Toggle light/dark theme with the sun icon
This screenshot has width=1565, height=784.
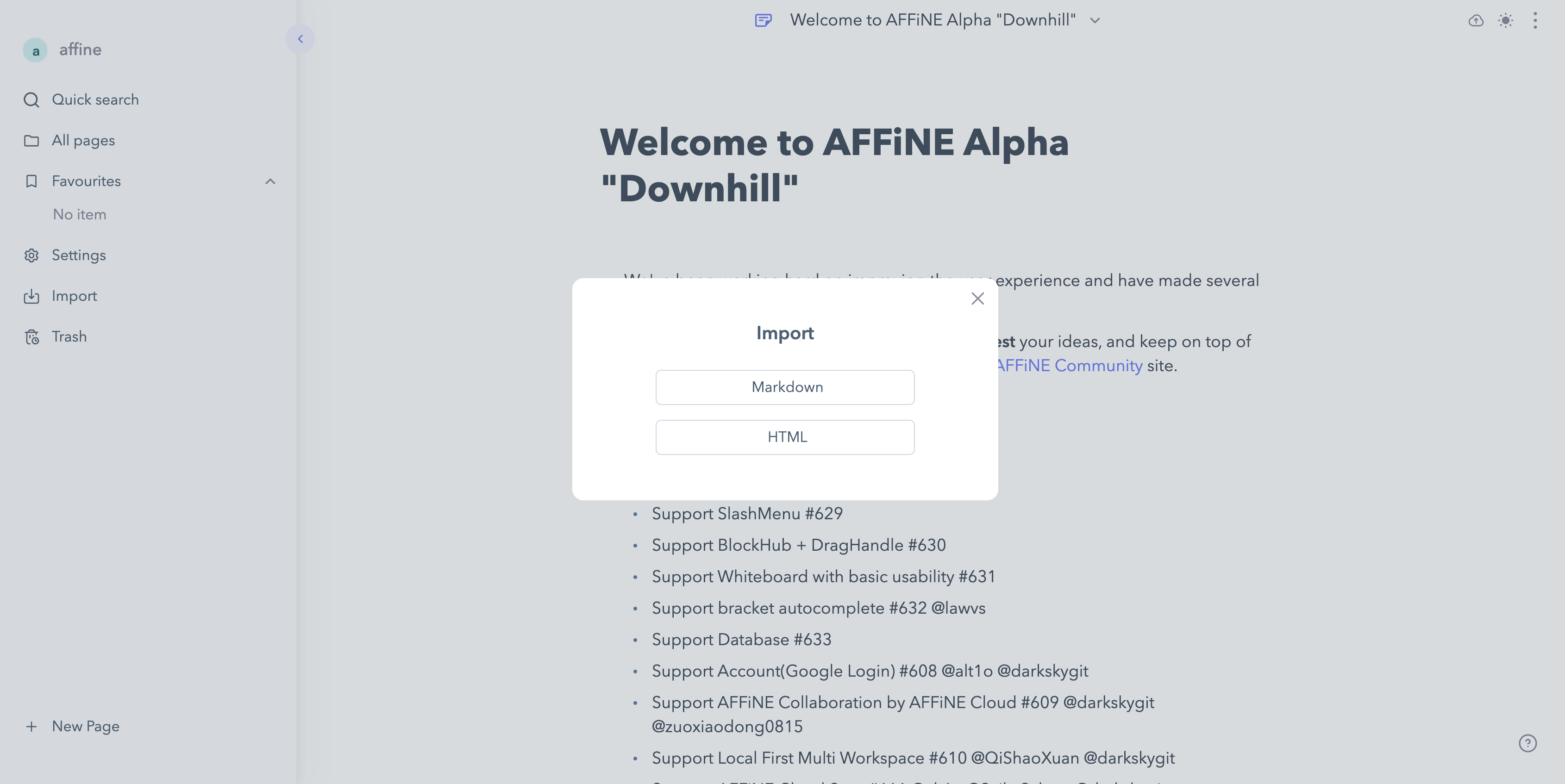1505,20
